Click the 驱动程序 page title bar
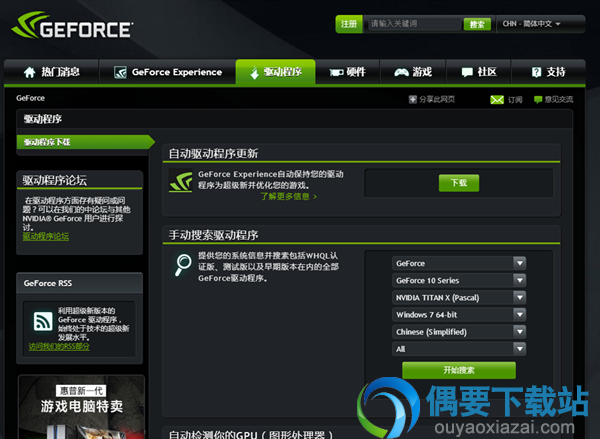This screenshot has height=439, width=600. 295,119
